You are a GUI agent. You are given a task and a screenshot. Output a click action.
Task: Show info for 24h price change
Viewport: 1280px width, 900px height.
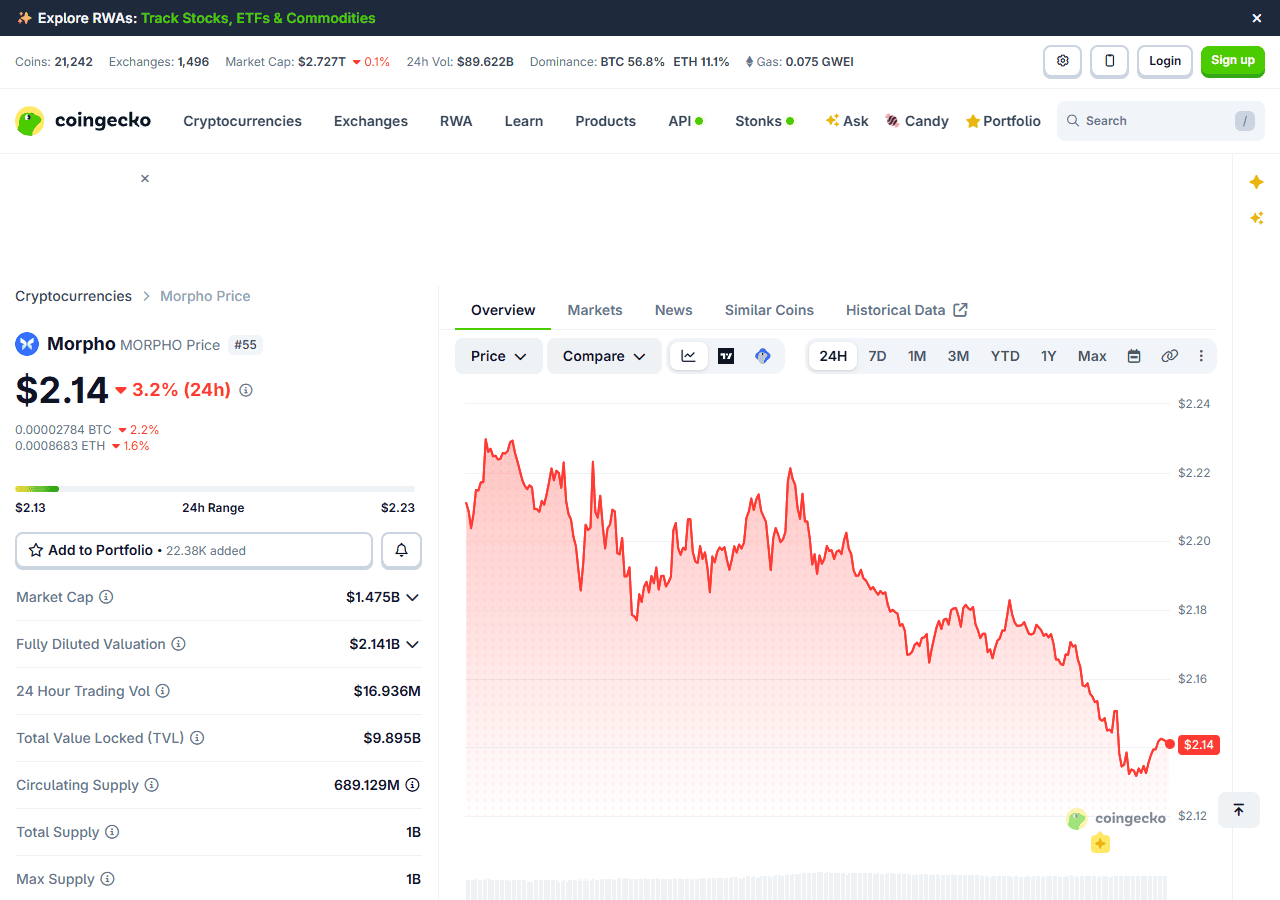(246, 390)
